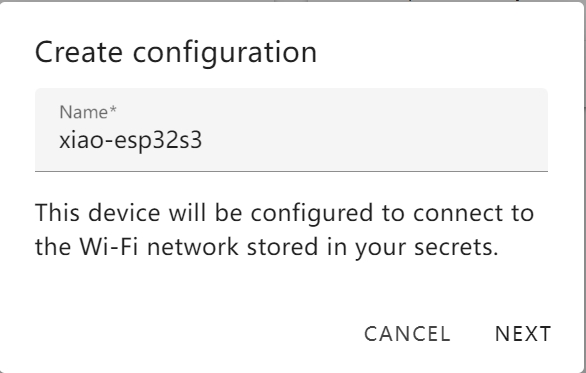
Task: Focus the Name input field
Action: [x=291, y=130]
